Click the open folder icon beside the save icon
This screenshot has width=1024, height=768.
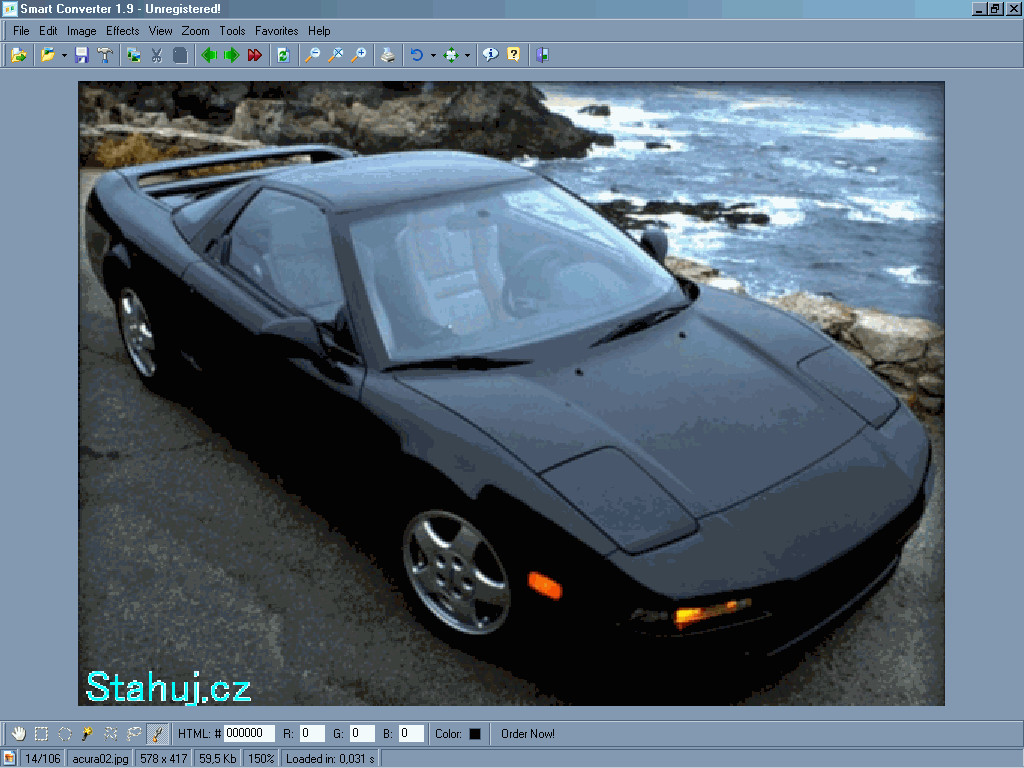click(48, 56)
